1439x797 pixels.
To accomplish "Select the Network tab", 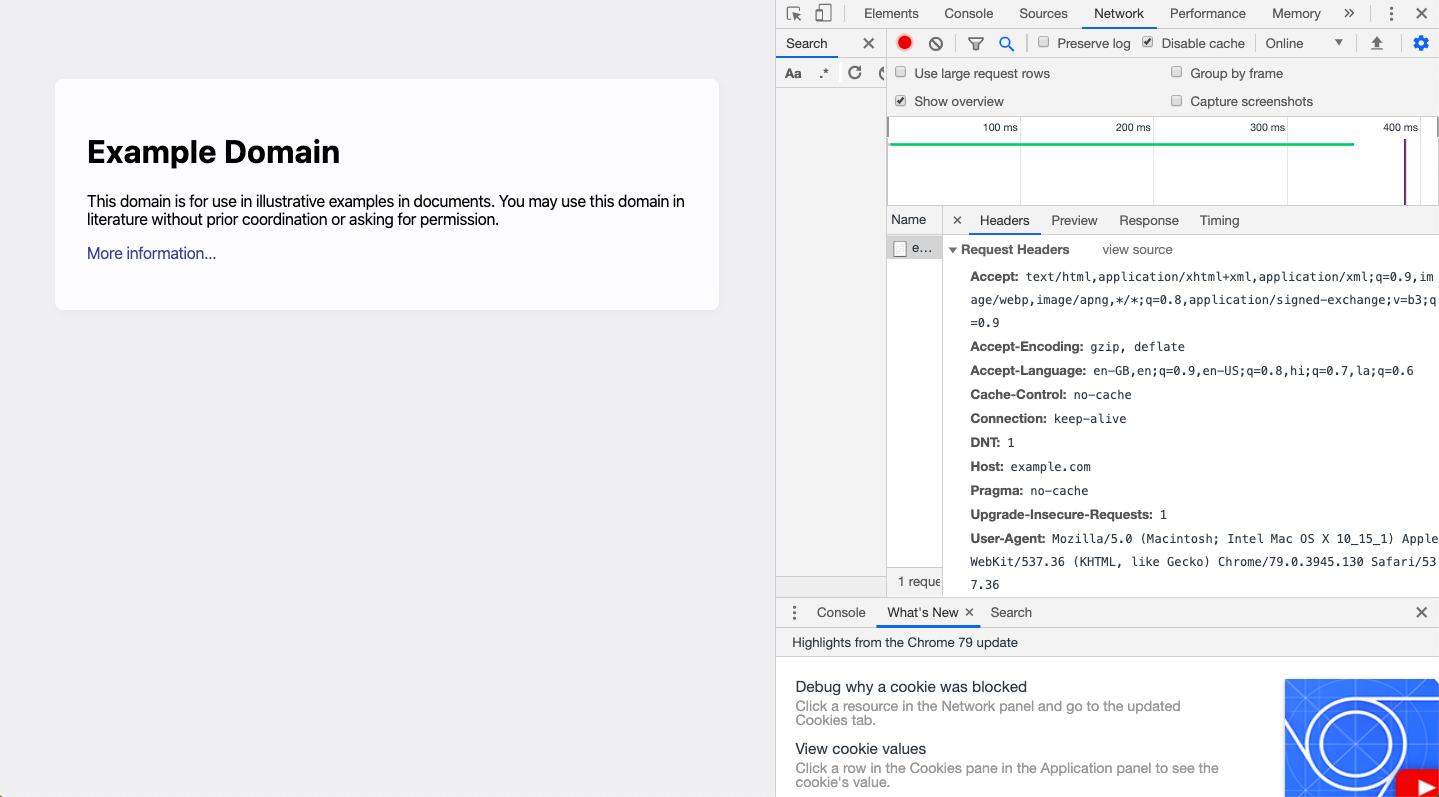I will pyautogui.click(x=1119, y=14).
